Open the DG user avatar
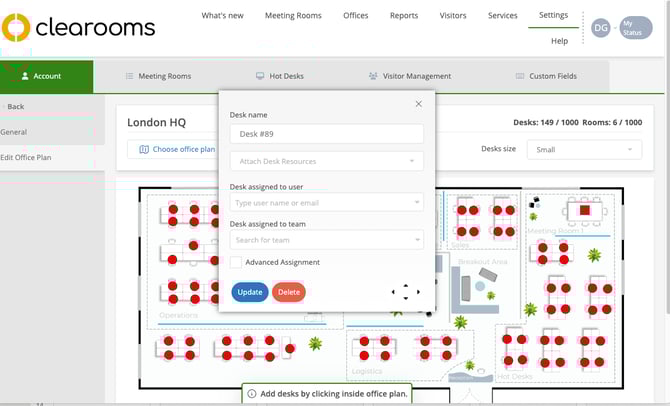The image size is (670, 406). click(x=600, y=28)
